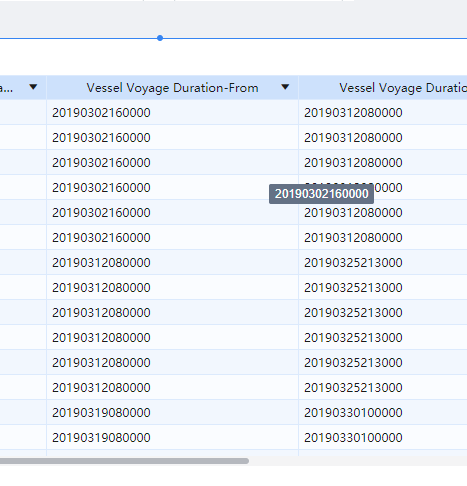Select the first 20190319080000 cell
467x486 pixels.
172,413
